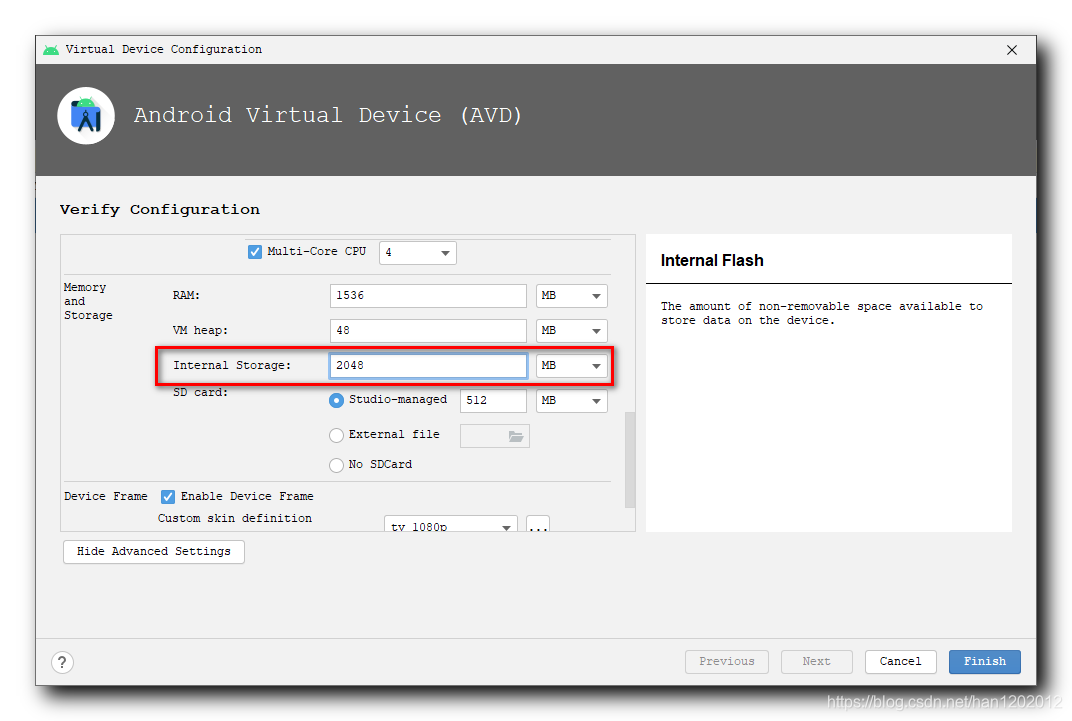This screenshot has width=1072, height=721.
Task: Open the VM heap unit dropdown
Action: tap(572, 331)
